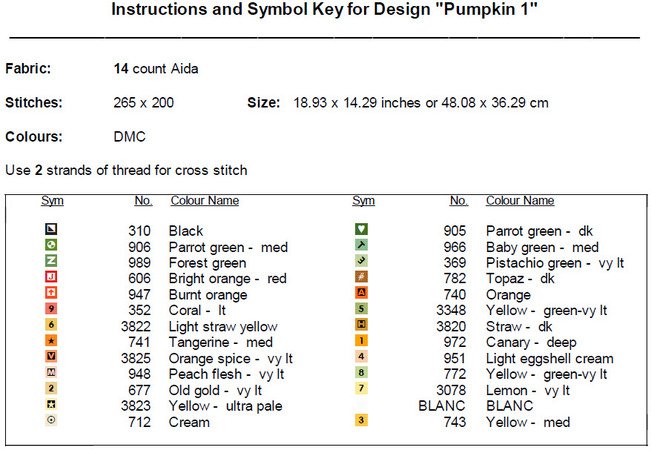Click the No. header above 905
This screenshot has height=450, width=651.
point(458,201)
